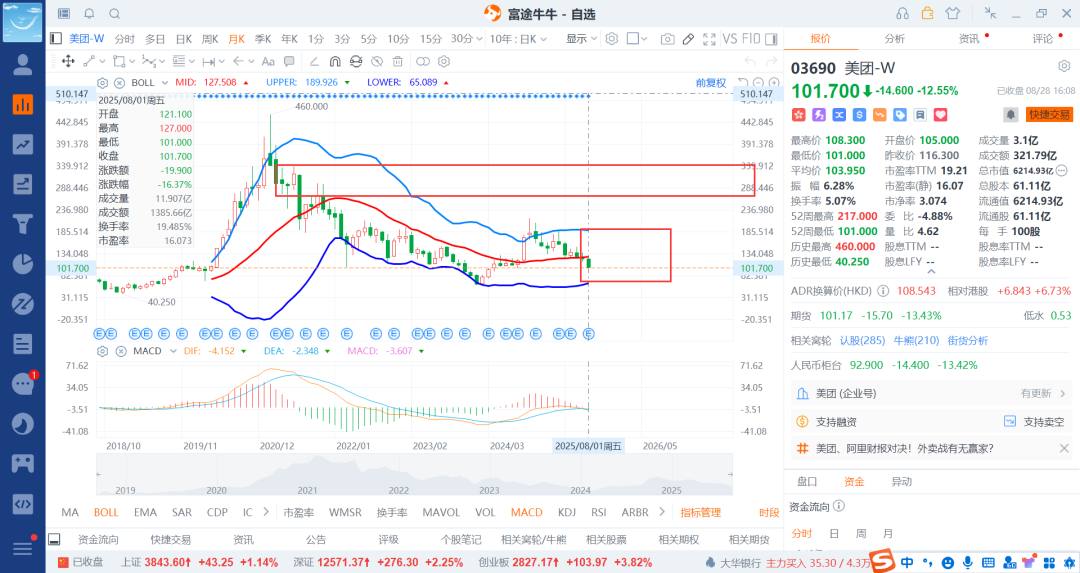Click the 快捷交易 quick trade button
The width and height of the screenshot is (1080, 573).
tap(1050, 114)
